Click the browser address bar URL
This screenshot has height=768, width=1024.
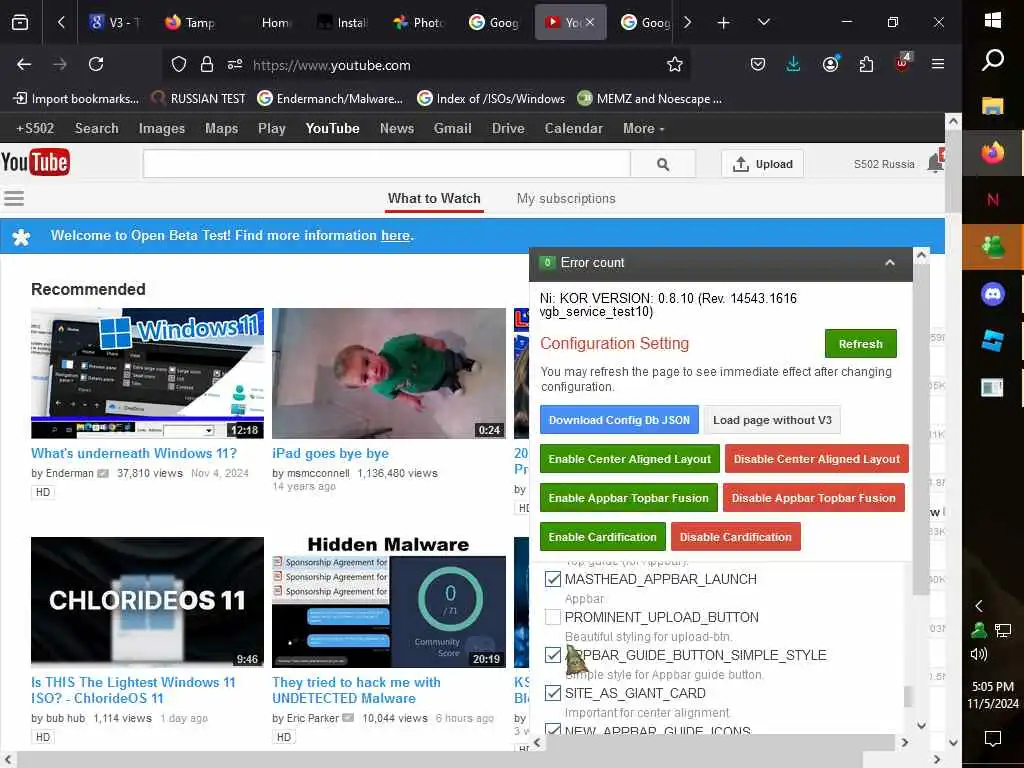pyautogui.click(x=331, y=65)
